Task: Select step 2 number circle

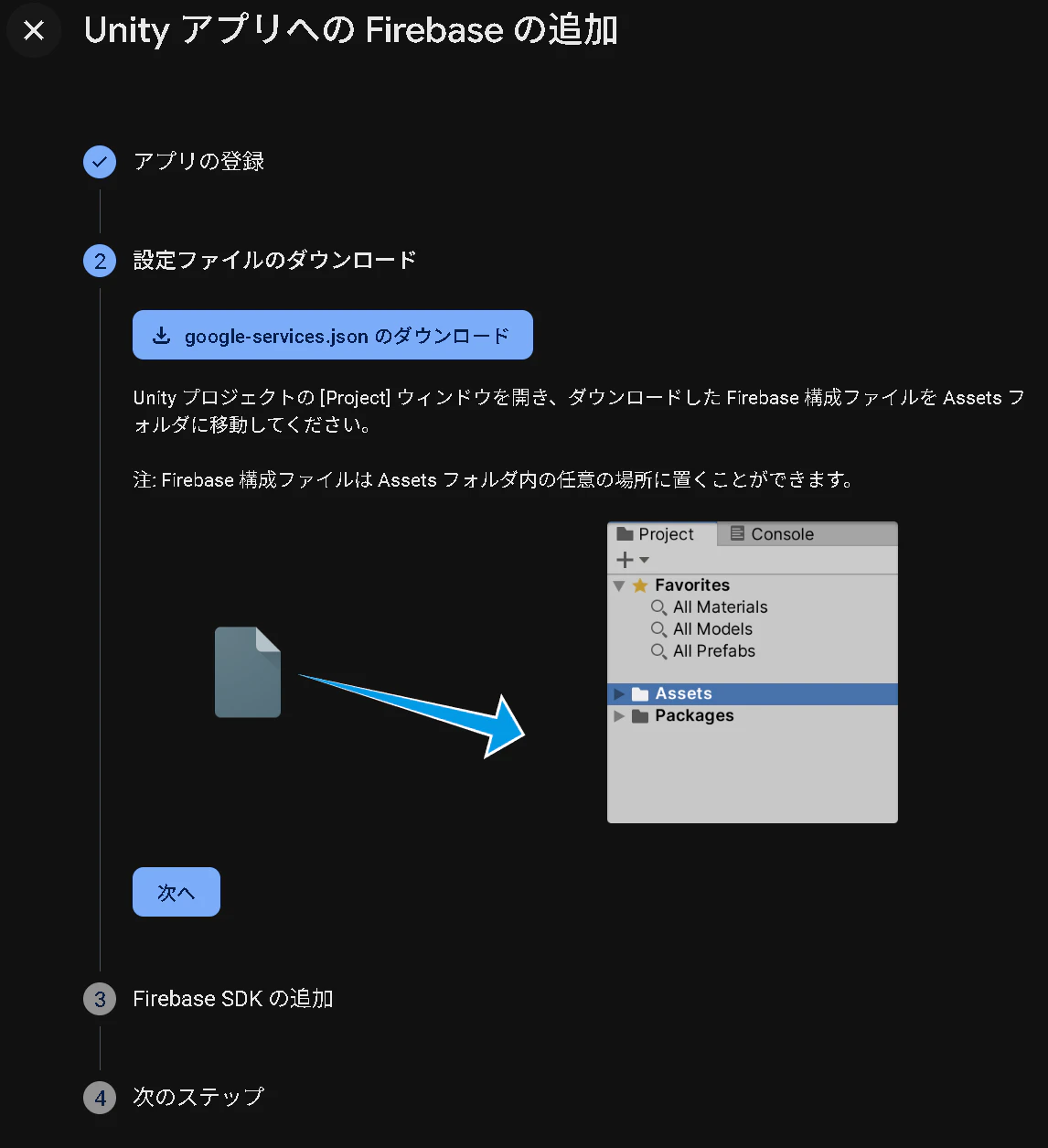Action: [100, 261]
